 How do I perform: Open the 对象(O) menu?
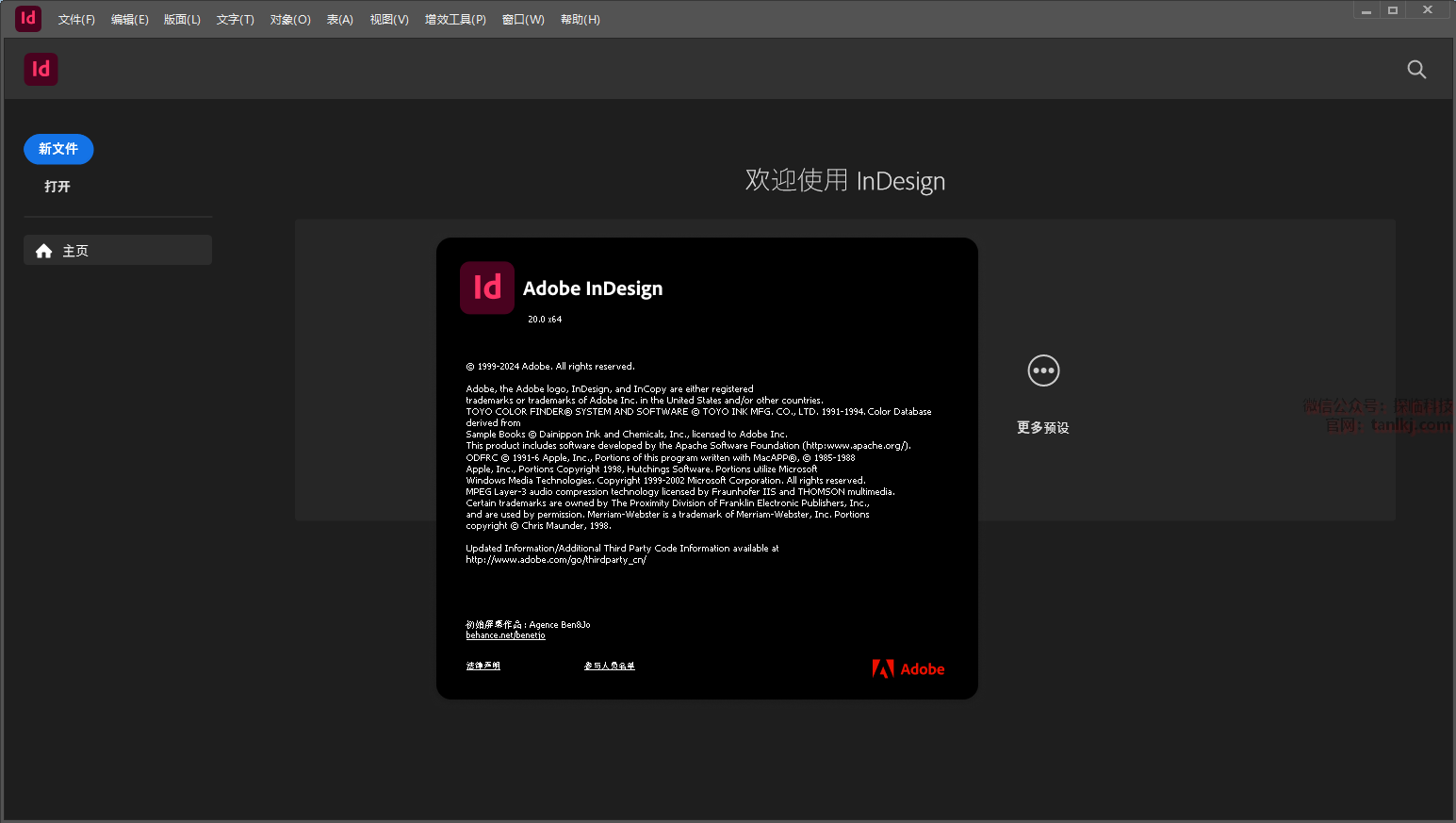coord(290,20)
